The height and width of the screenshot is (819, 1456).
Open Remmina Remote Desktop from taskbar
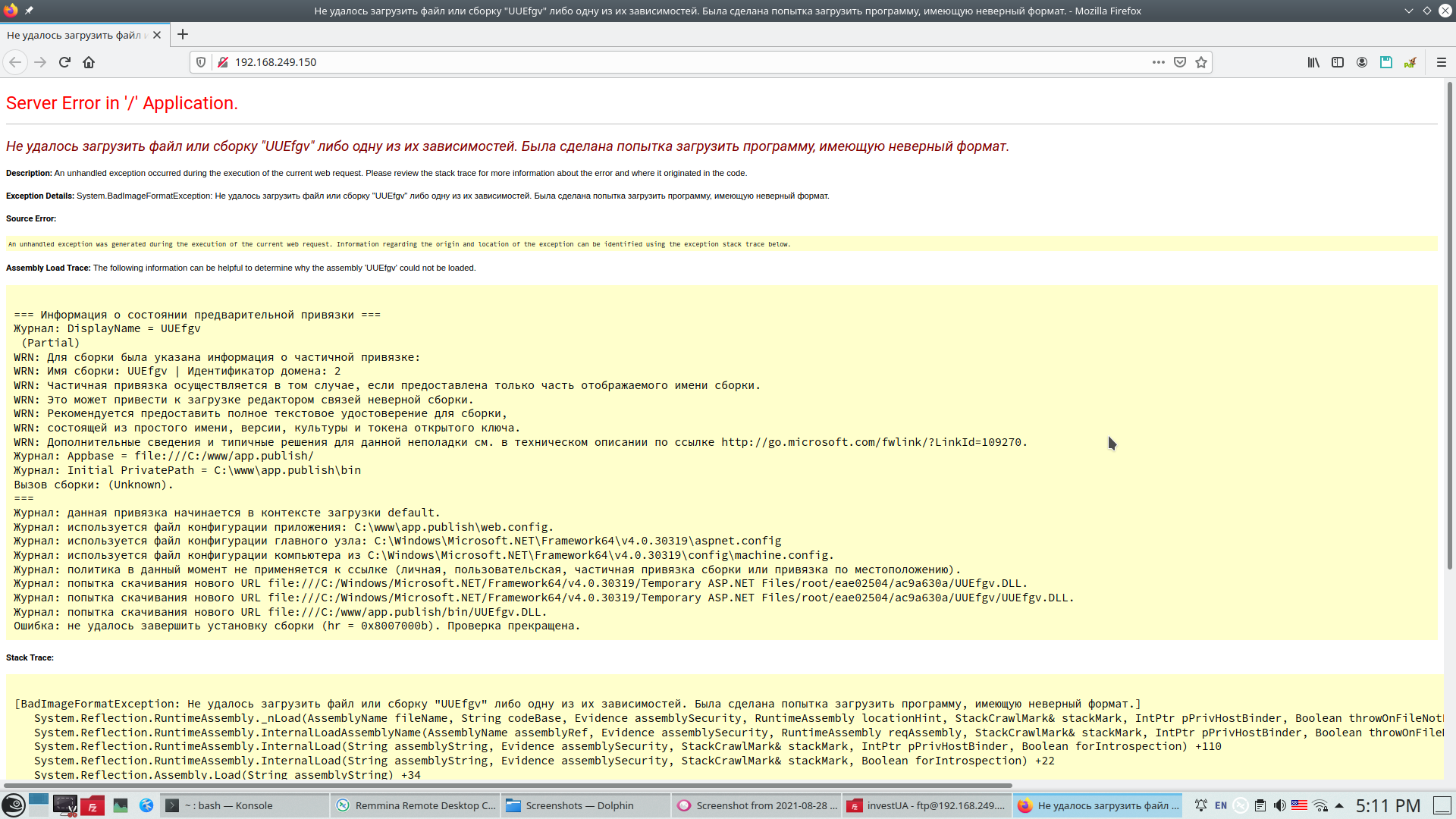416,805
